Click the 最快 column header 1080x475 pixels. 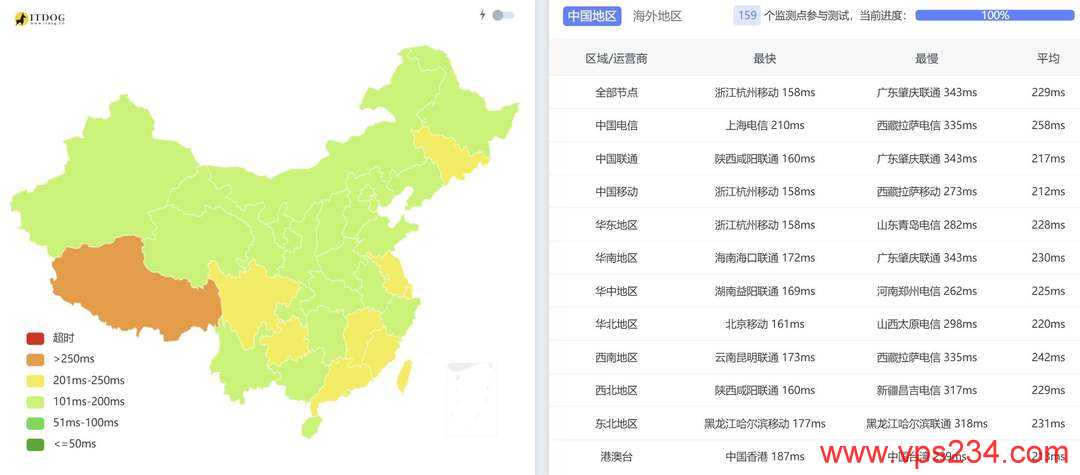(765, 59)
